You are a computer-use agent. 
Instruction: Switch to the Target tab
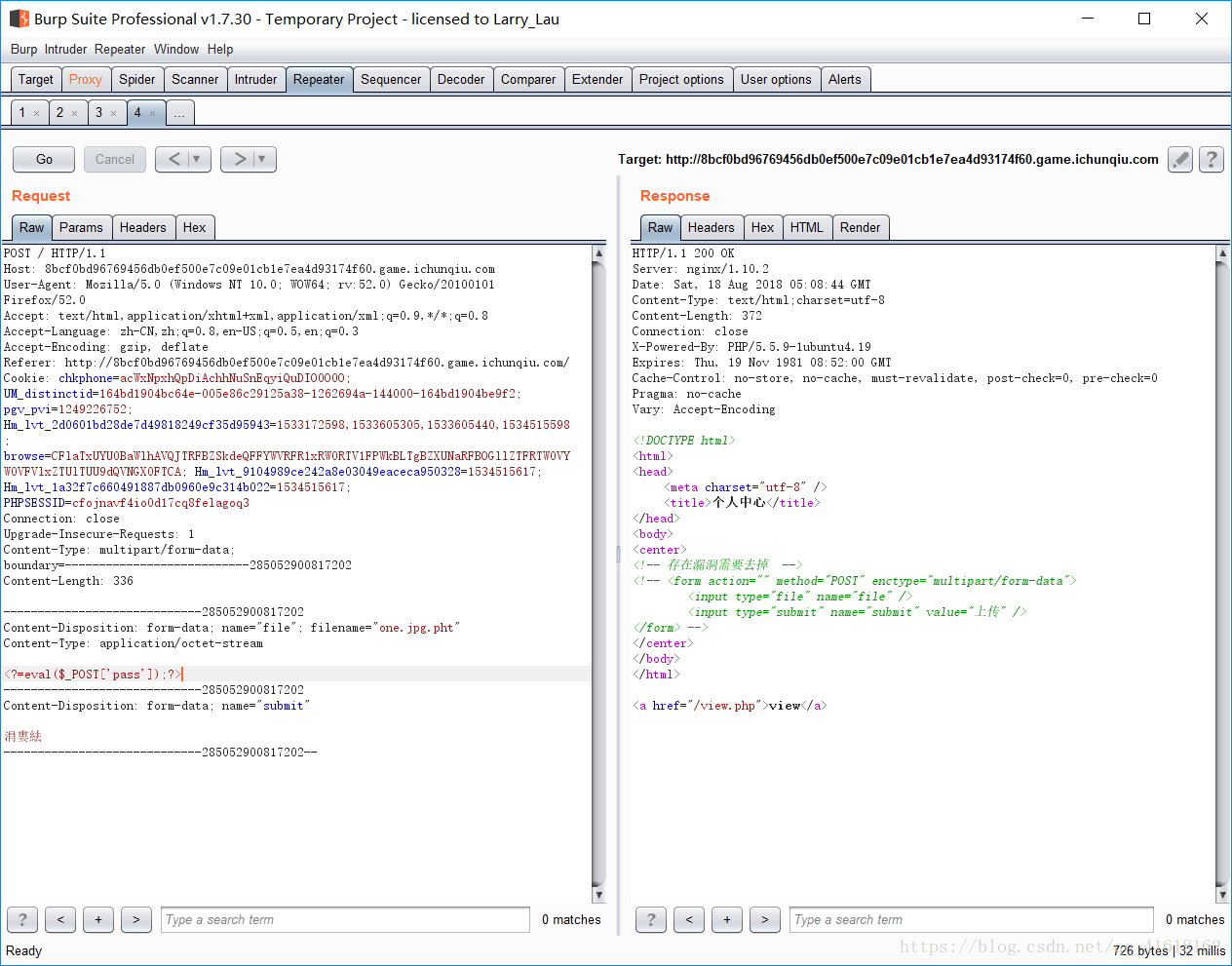click(36, 79)
